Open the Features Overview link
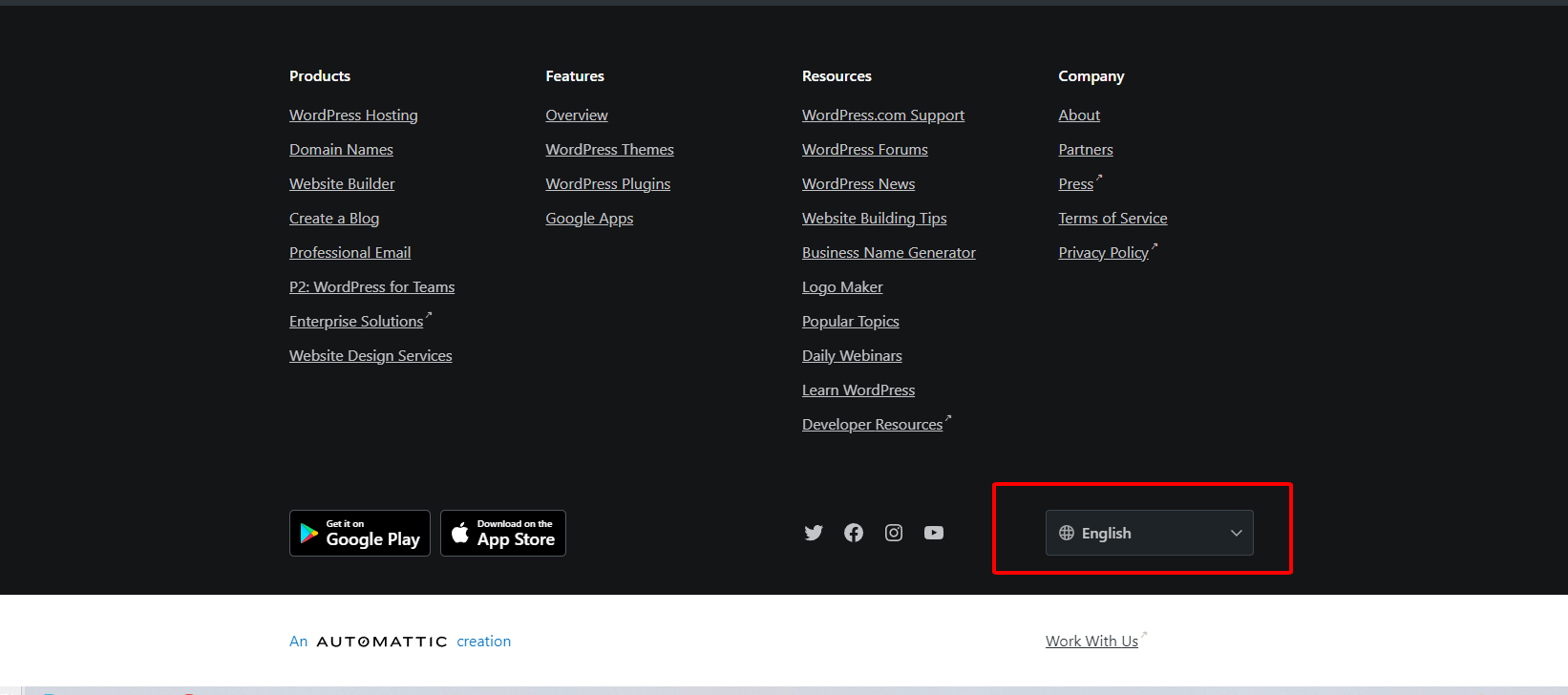 click(577, 116)
